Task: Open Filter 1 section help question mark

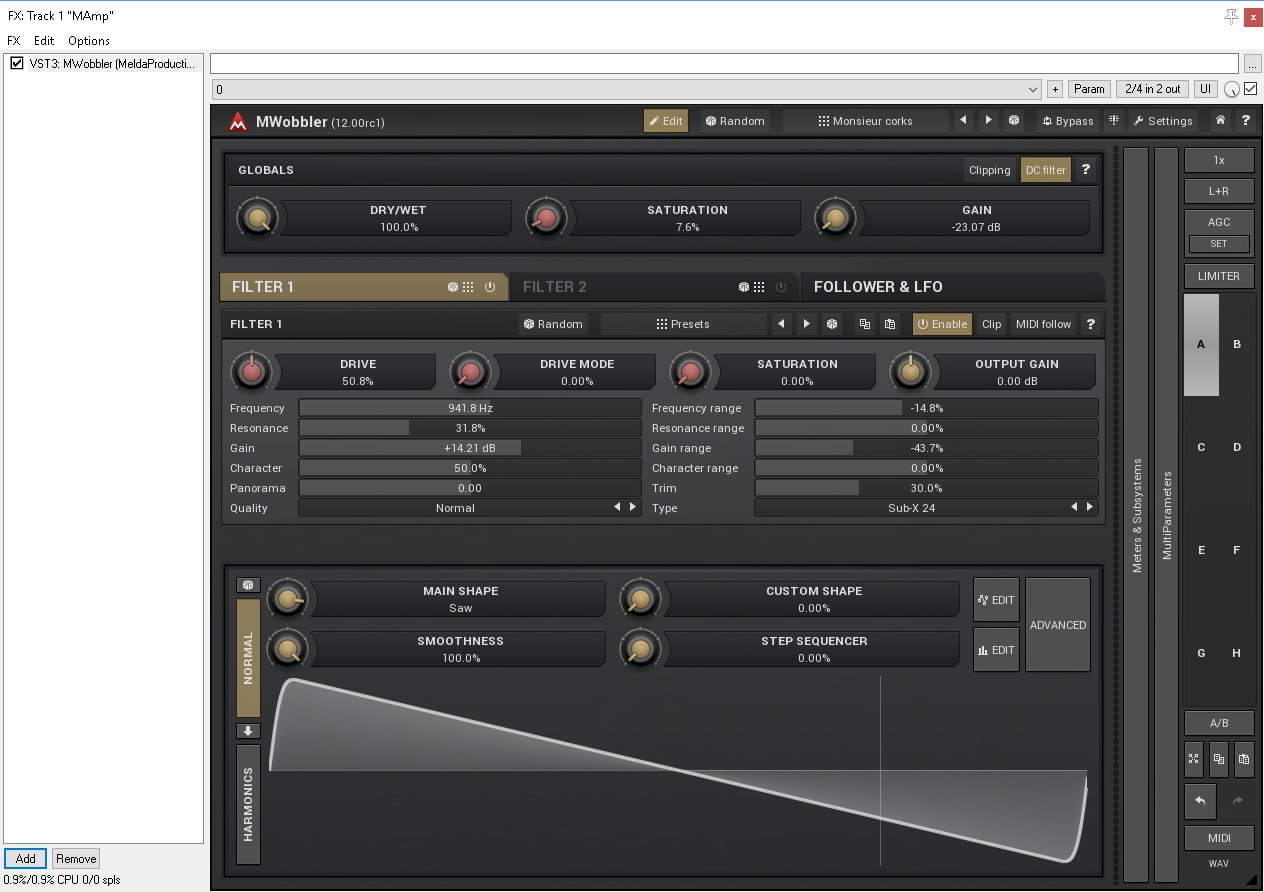Action: click(1090, 324)
